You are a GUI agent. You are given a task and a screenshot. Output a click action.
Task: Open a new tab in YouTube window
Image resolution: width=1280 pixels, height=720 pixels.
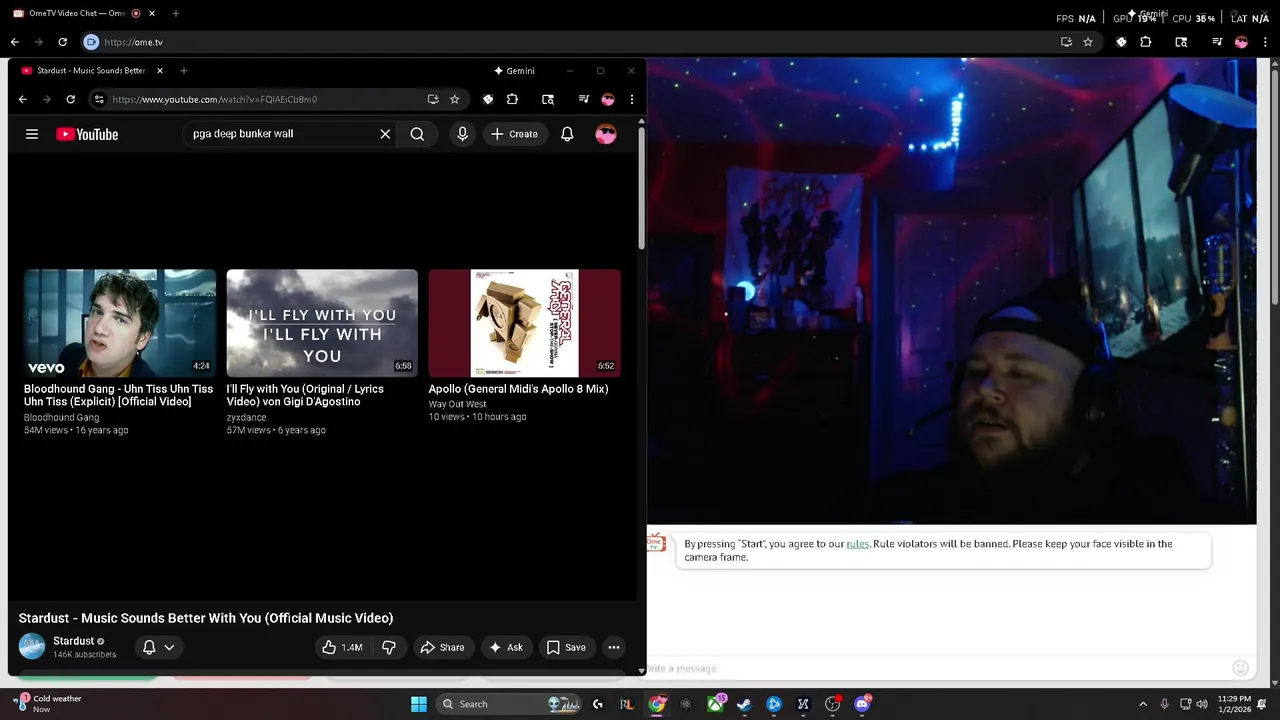(x=183, y=71)
